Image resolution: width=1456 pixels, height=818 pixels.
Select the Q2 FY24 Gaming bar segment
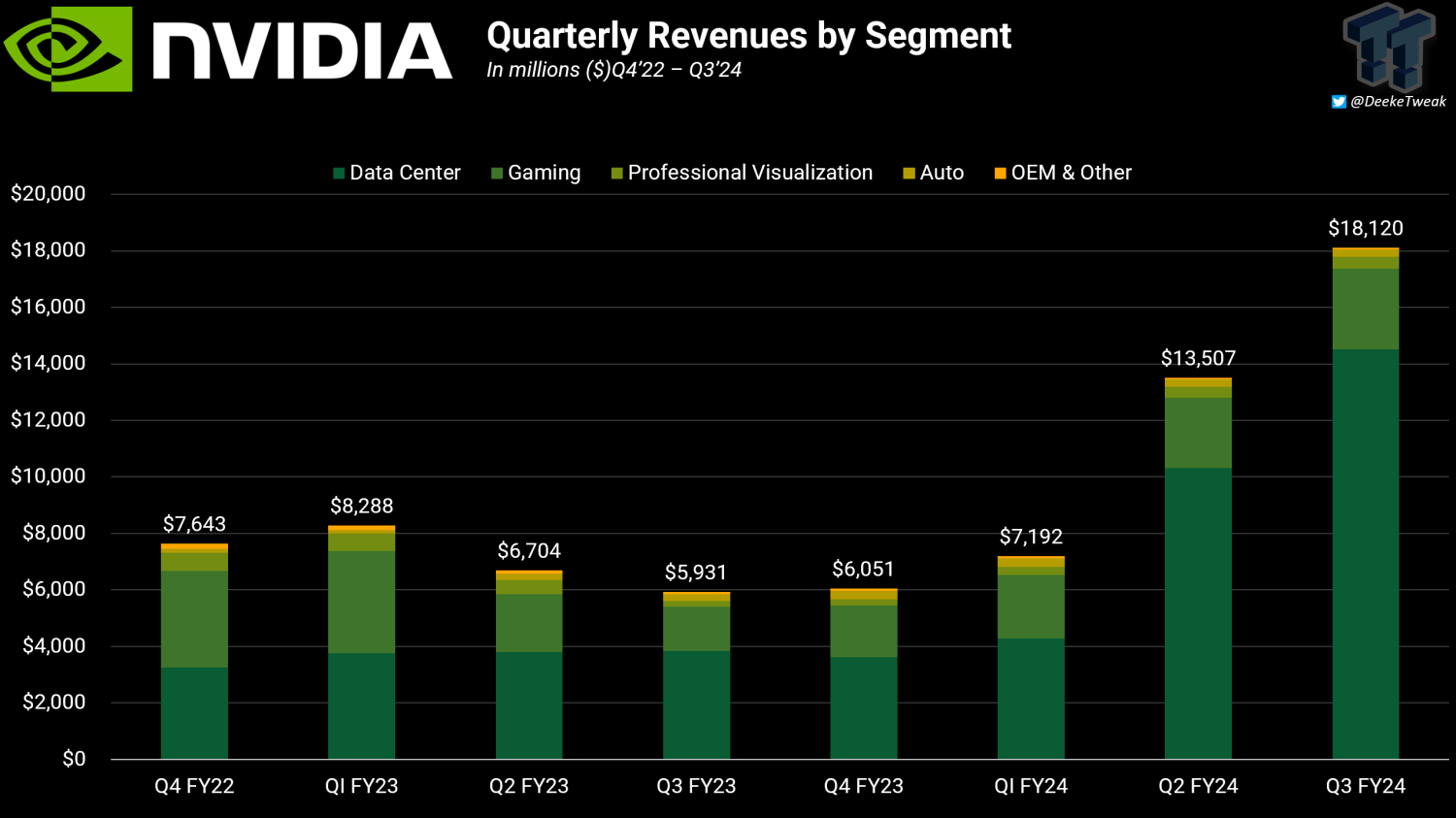[1198, 433]
